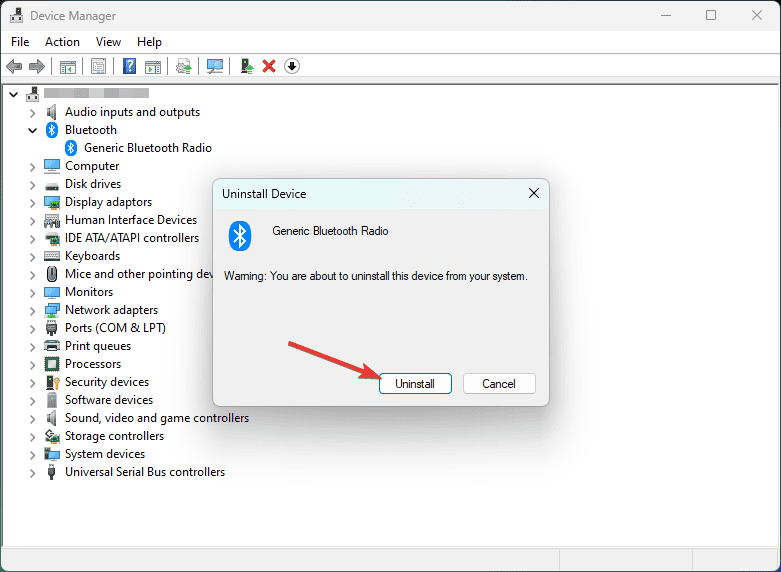Expand Sound, video and game controllers
This screenshot has height=572, width=781.
[x=32, y=419]
